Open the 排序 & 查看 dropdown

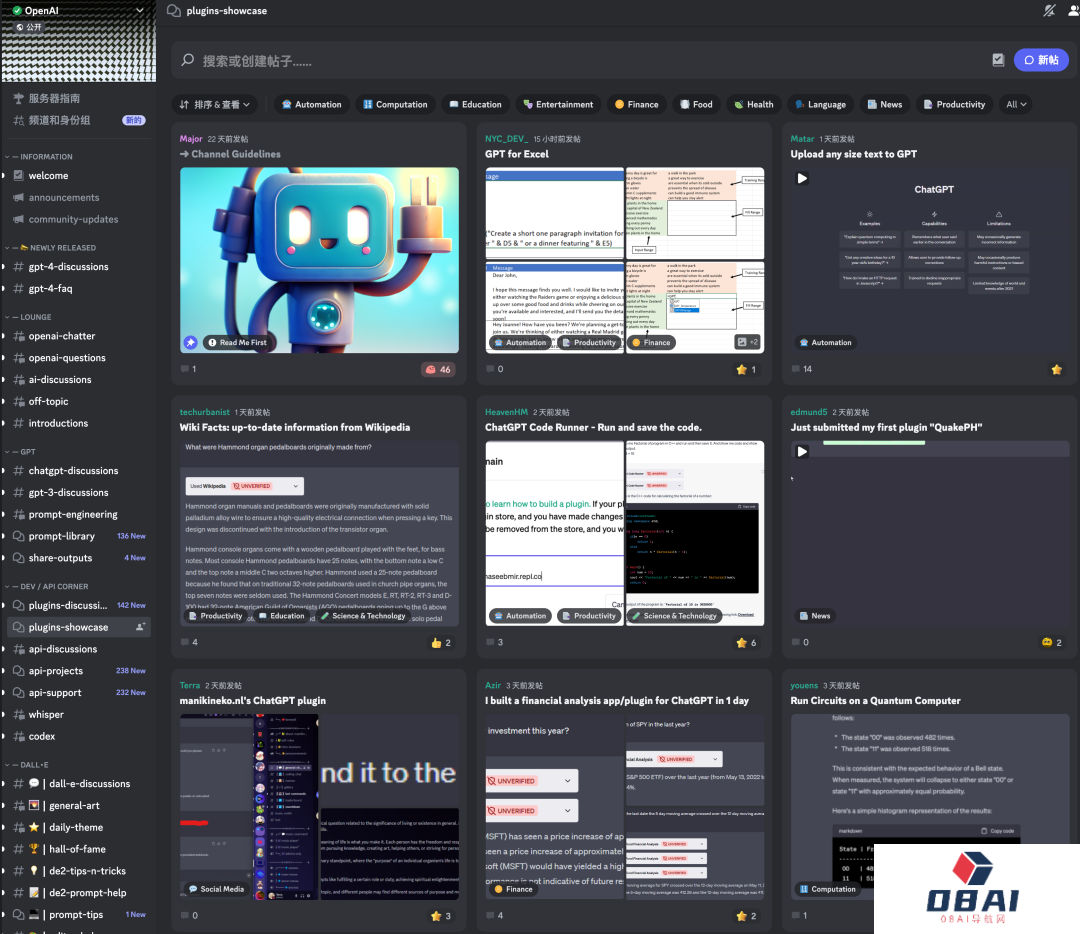click(215, 104)
